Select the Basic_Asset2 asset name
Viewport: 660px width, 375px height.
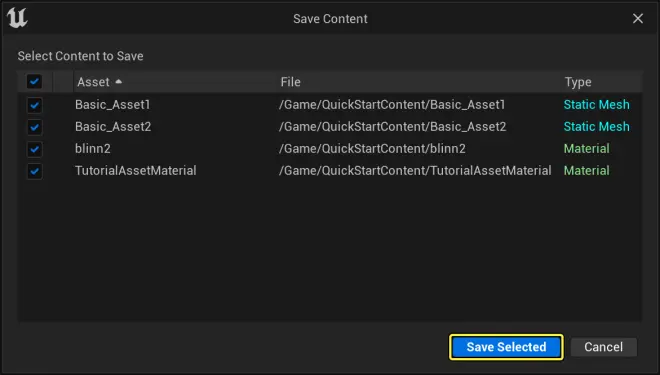[113, 127]
